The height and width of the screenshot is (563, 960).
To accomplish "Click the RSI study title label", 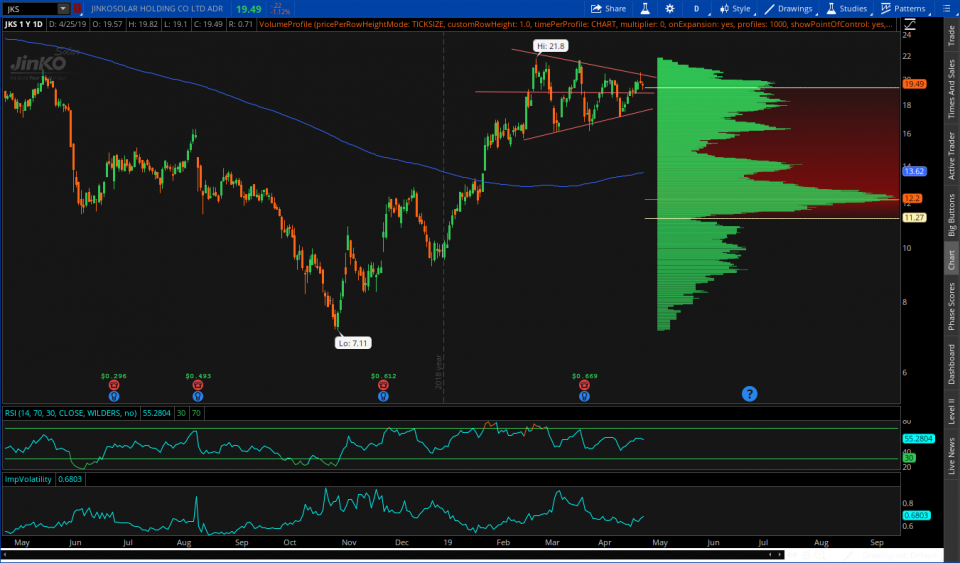I will pos(71,413).
